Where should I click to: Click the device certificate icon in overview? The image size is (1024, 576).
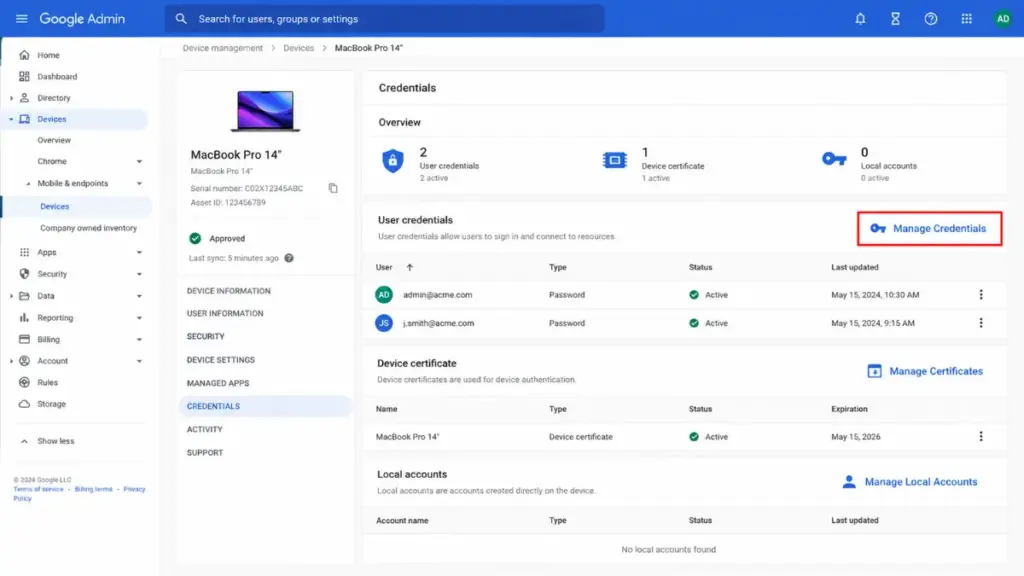615,160
